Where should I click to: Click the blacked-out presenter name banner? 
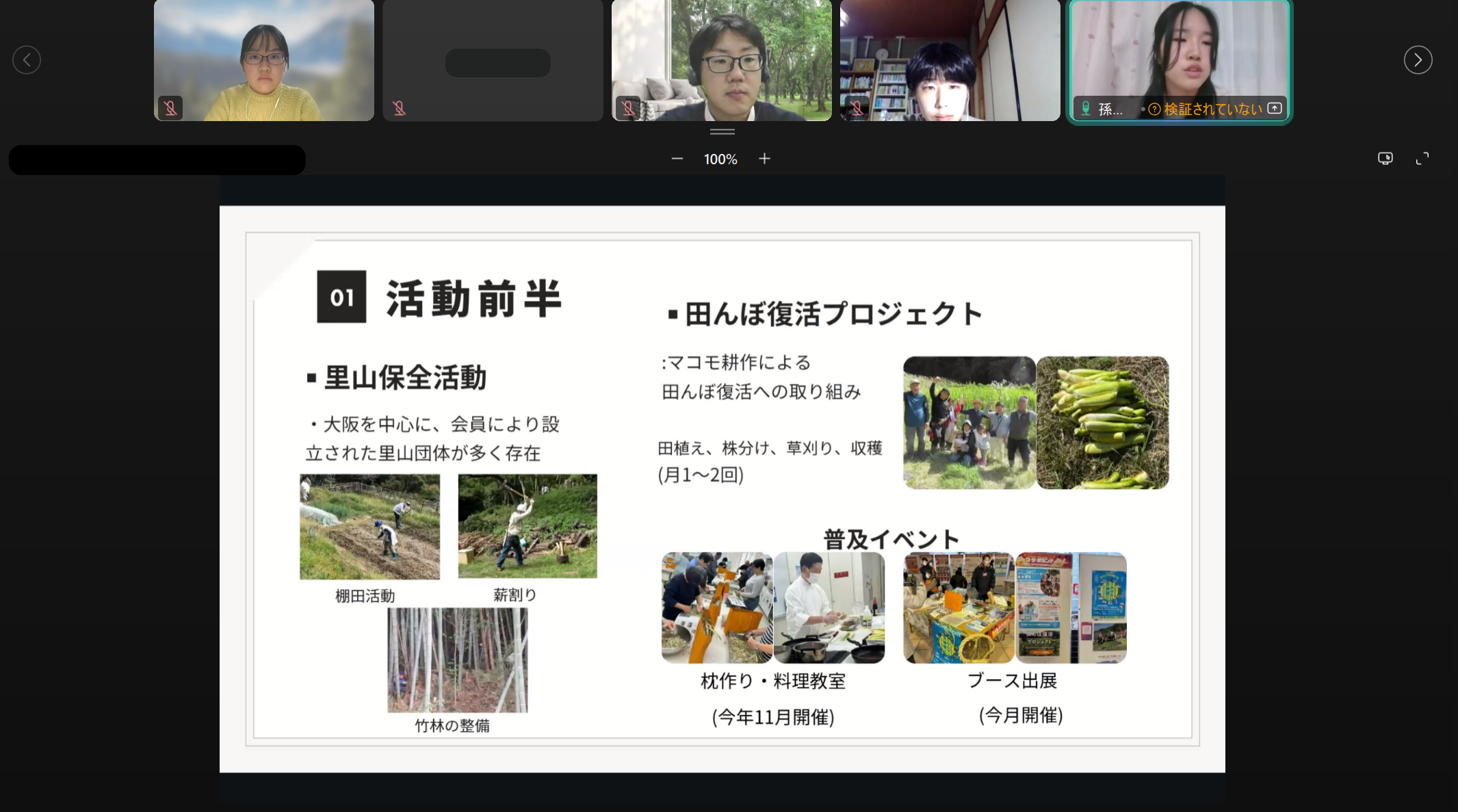[x=157, y=160]
